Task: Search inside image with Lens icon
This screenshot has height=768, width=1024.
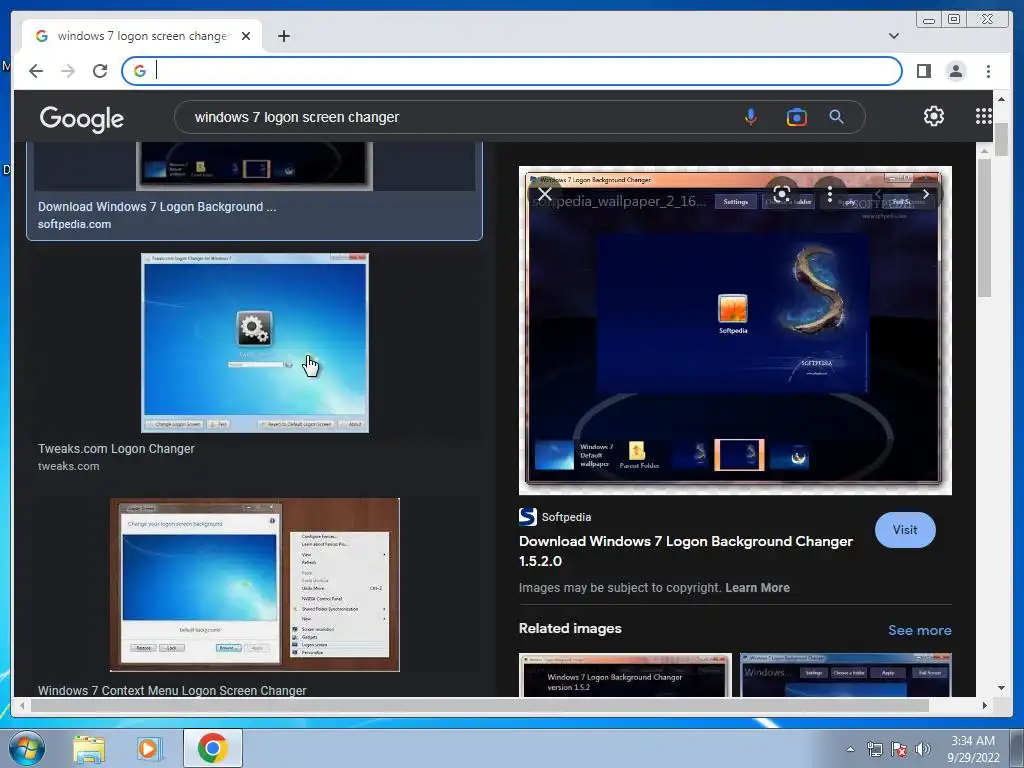Action: [782, 194]
